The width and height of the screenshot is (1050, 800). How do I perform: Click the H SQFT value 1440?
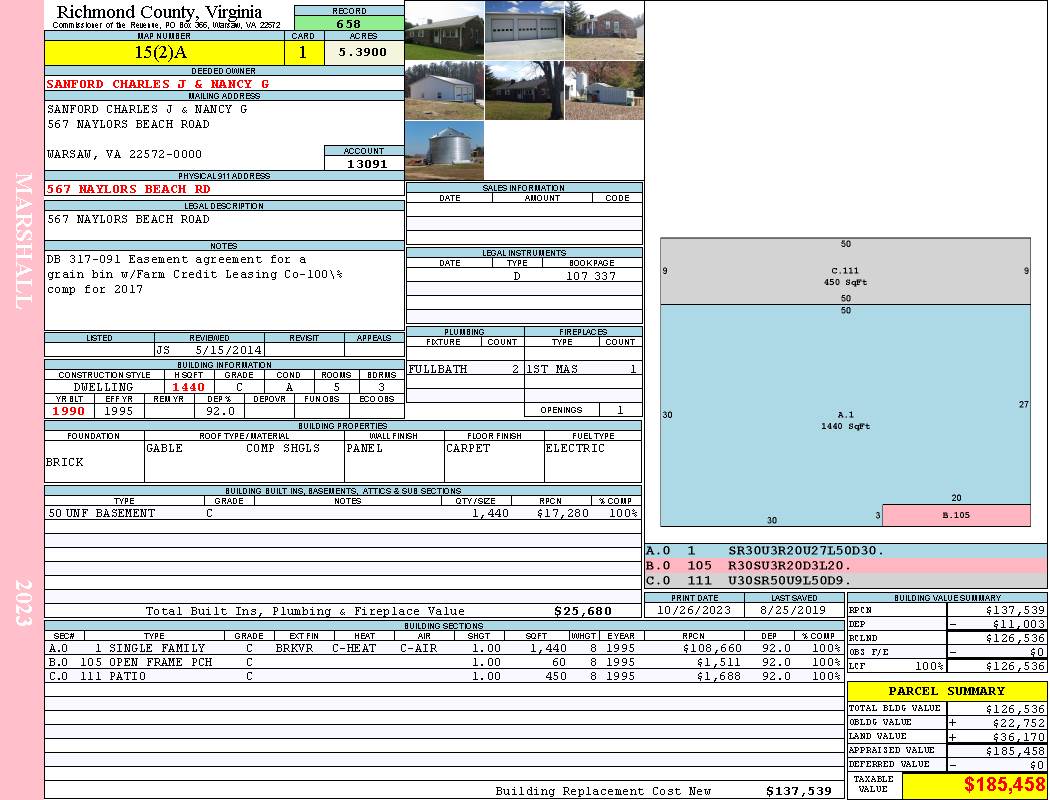(x=188, y=387)
